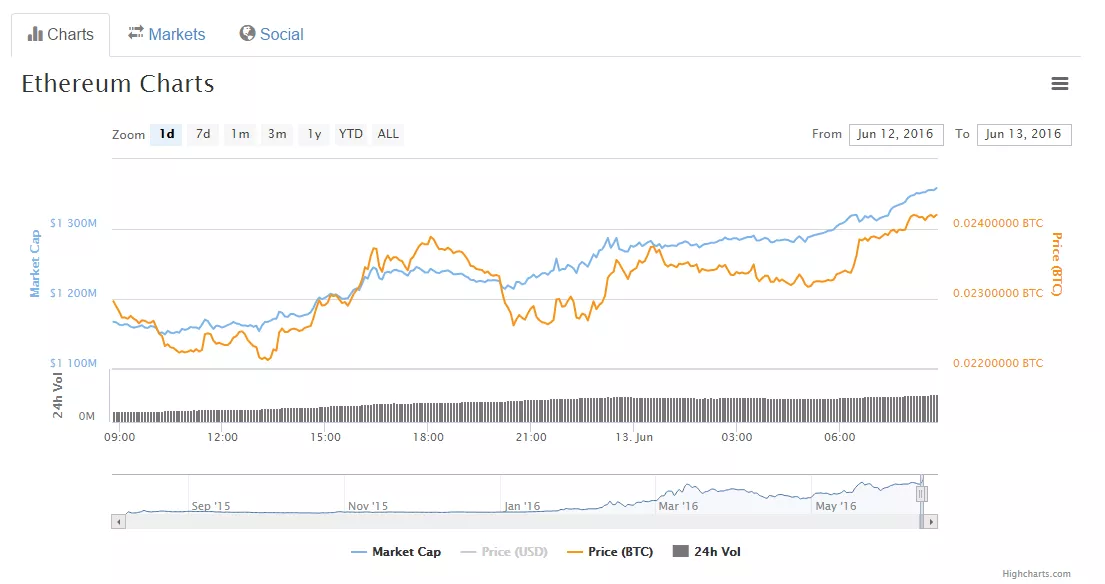Open the chart context menu hamburger icon
Screen dimensions: 1105x584
1060,84
